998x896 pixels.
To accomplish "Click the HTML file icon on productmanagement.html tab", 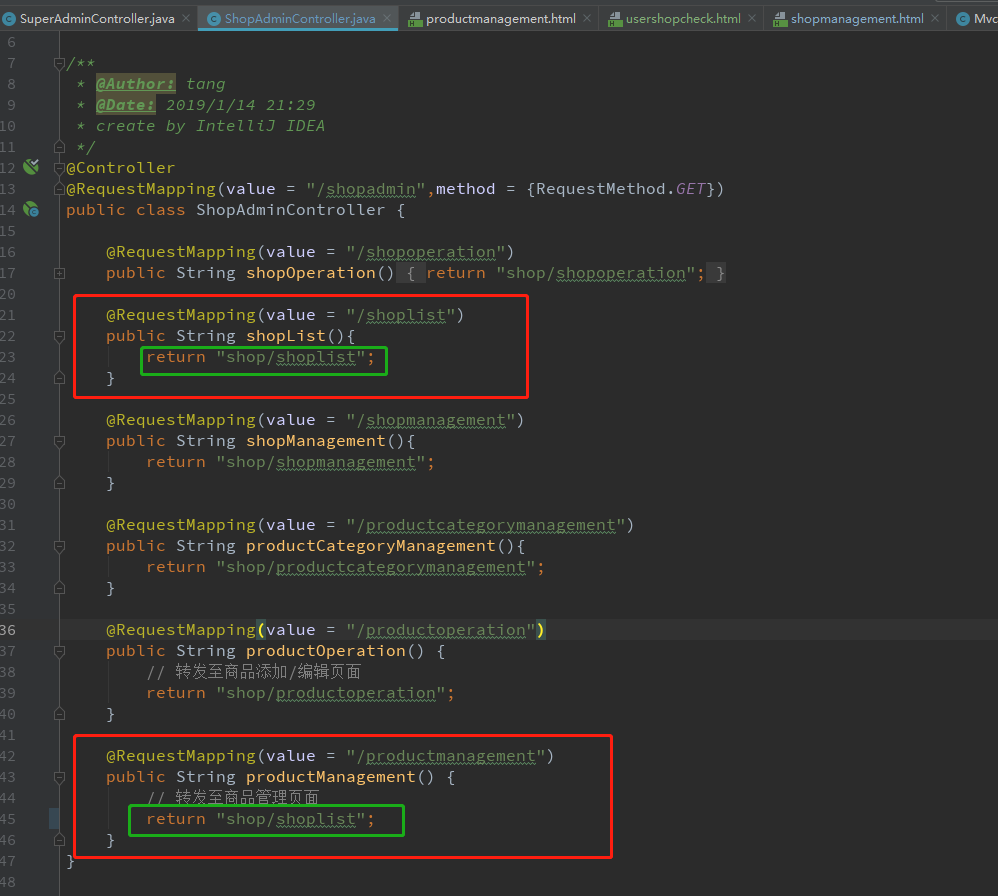I will 415,19.
